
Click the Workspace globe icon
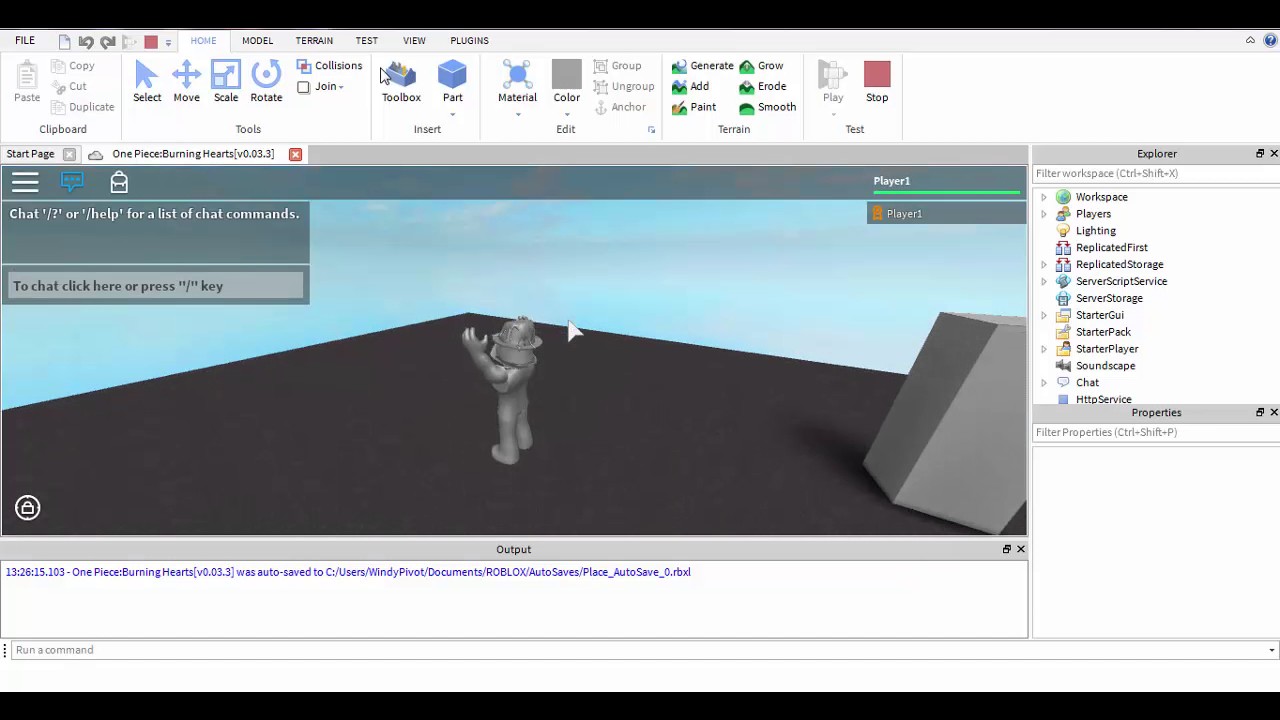coord(1064,197)
